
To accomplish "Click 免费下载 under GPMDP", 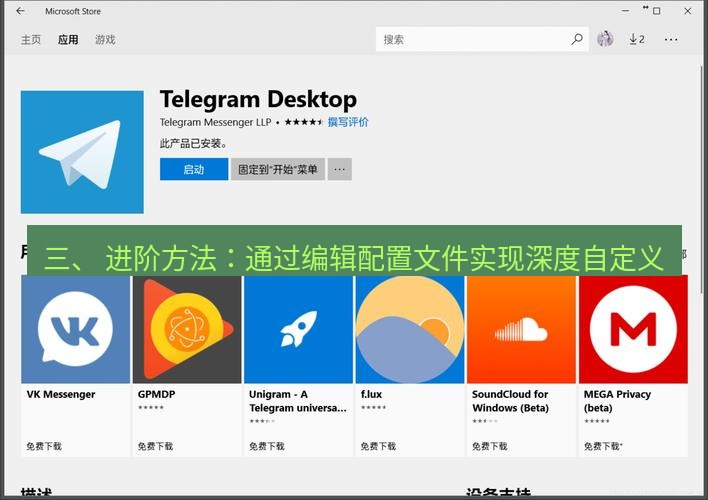I will (x=155, y=446).
